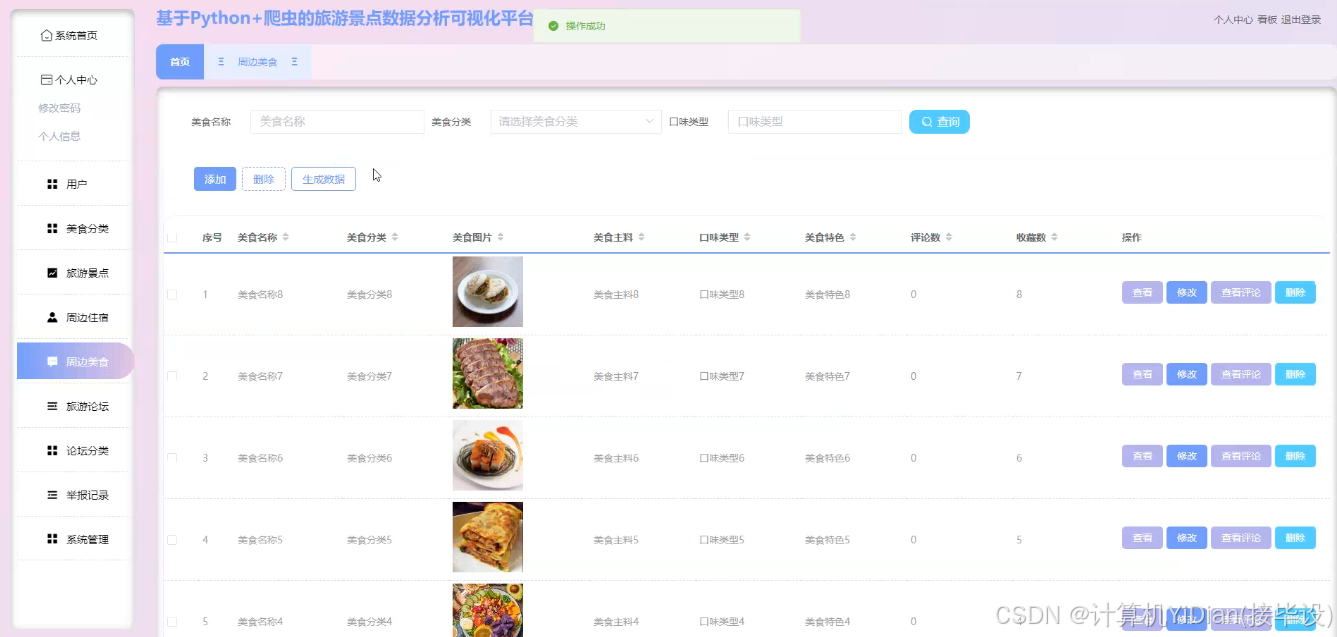Sort table by 美食图片 column arrows

500,237
